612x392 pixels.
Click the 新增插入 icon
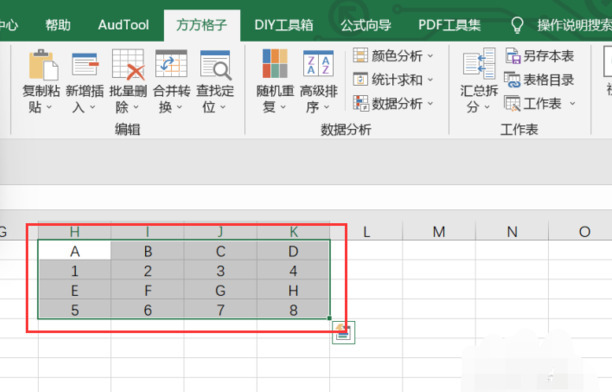click(85, 64)
